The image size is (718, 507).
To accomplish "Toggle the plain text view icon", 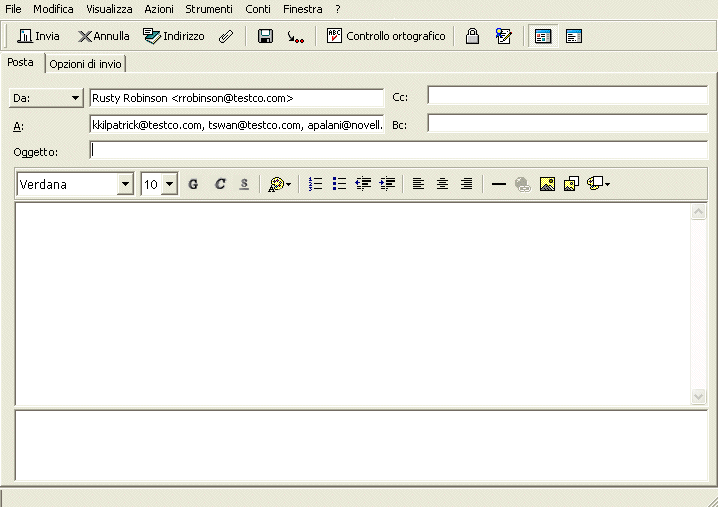I will click(x=574, y=36).
